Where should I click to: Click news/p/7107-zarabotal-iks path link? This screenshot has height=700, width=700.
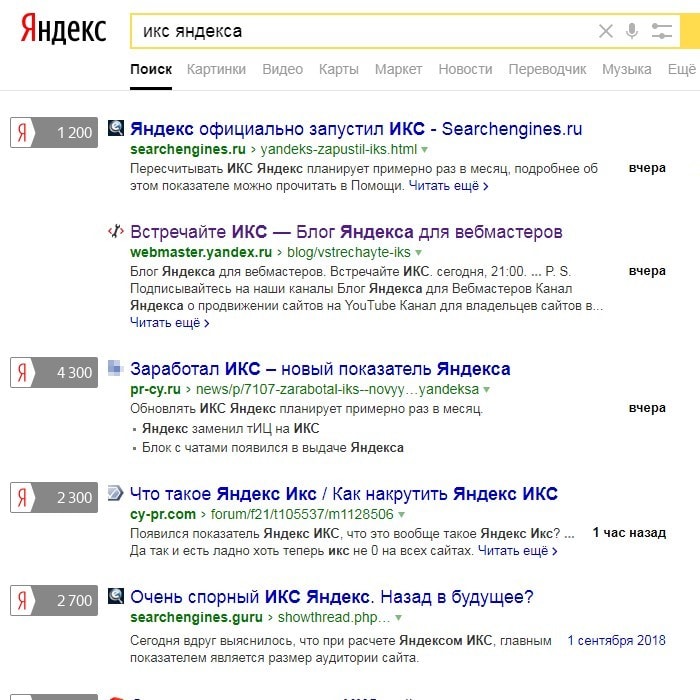tap(338, 389)
